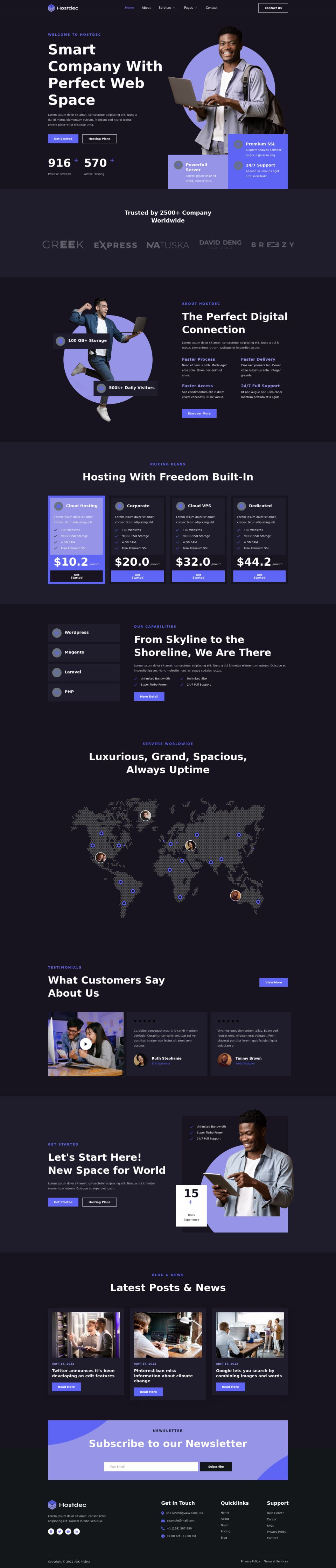Click the 100 GB+ Storage badge icon

[x=60, y=341]
